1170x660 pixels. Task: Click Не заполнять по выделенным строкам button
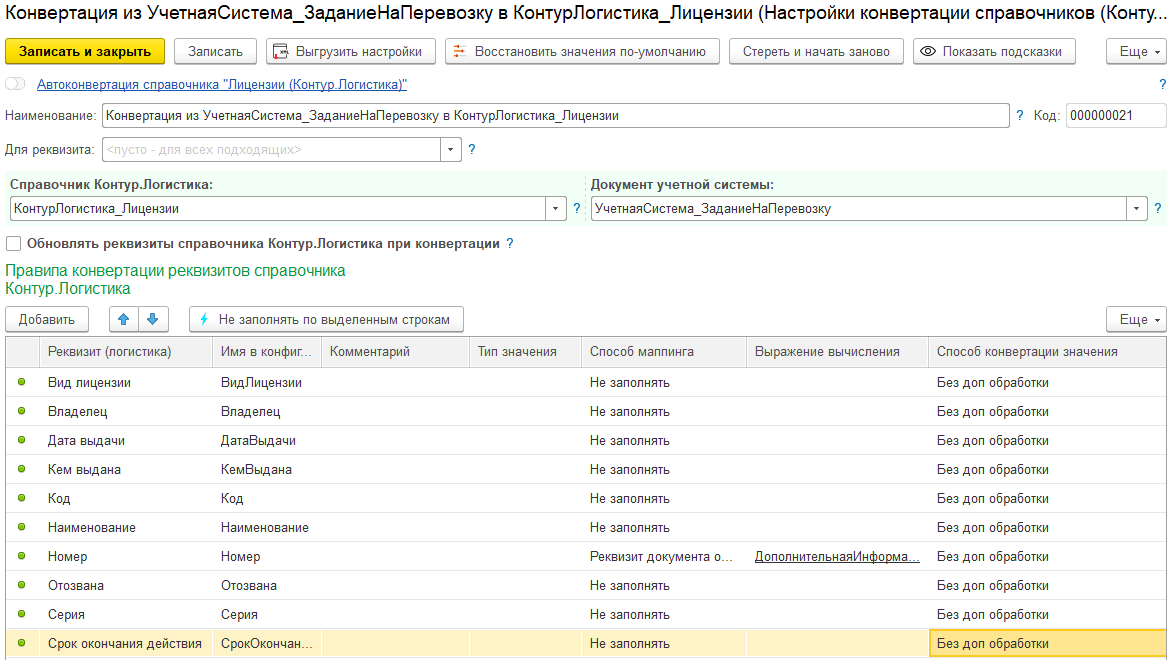[326, 319]
